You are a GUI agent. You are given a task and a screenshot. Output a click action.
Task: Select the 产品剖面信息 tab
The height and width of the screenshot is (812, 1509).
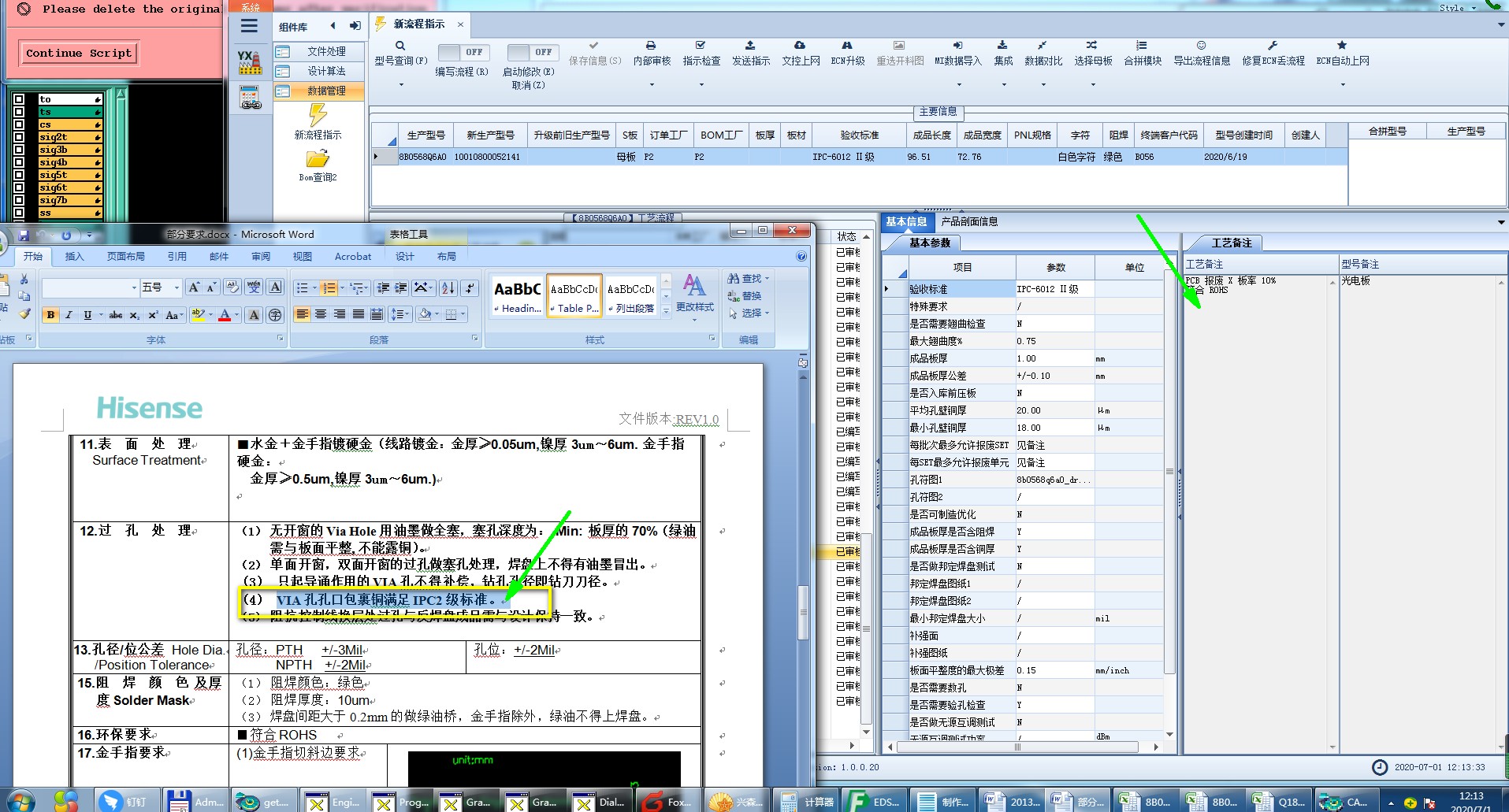click(969, 221)
